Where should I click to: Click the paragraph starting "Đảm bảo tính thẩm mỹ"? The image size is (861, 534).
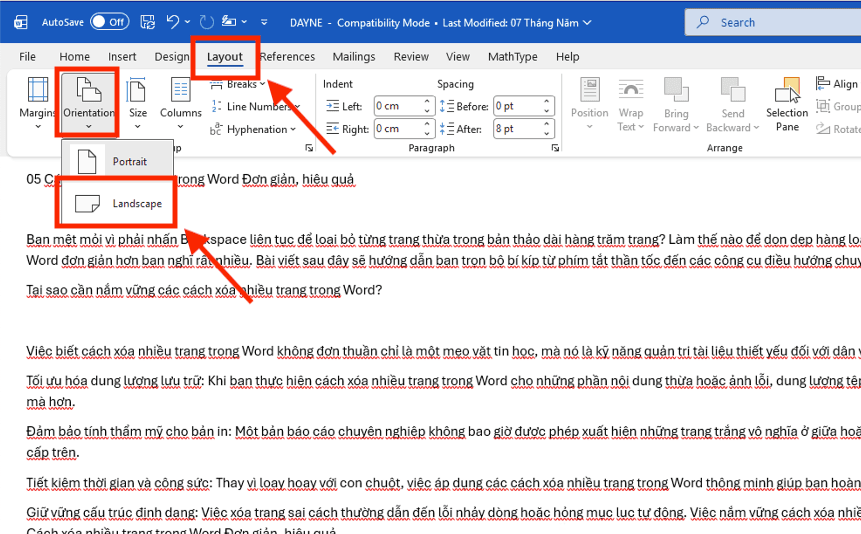[443, 442]
